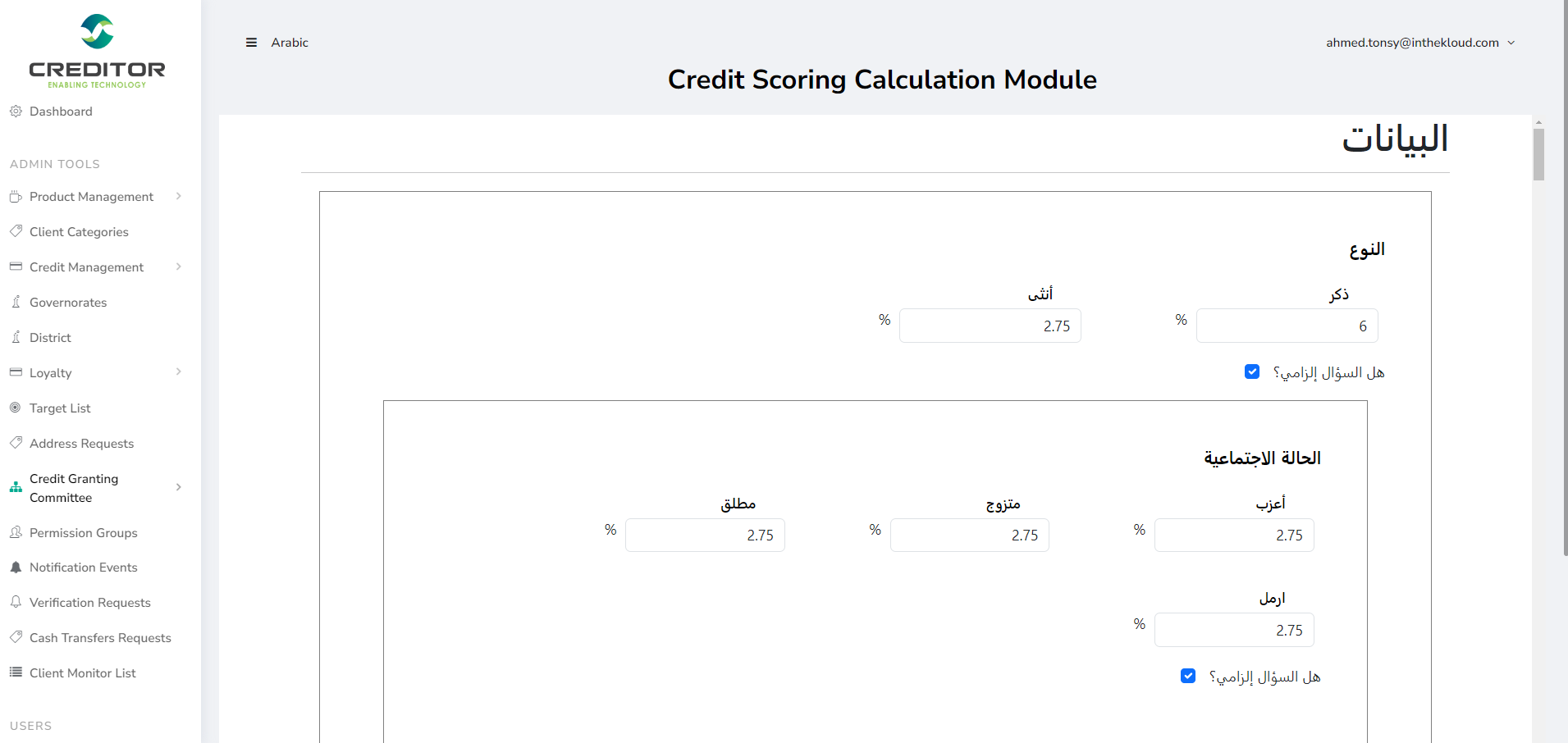Uncheck the mandatory question checkbox under gender
This screenshot has height=743, width=1568.
coord(1252,372)
